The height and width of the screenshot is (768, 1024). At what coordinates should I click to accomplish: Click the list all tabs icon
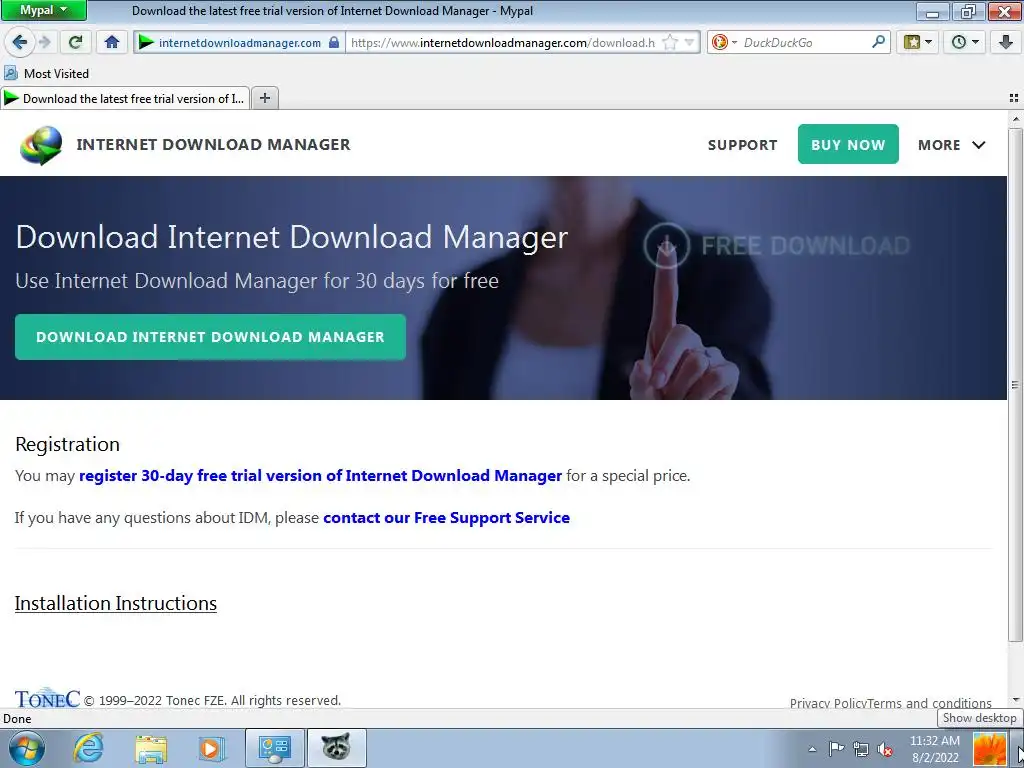(x=1014, y=98)
